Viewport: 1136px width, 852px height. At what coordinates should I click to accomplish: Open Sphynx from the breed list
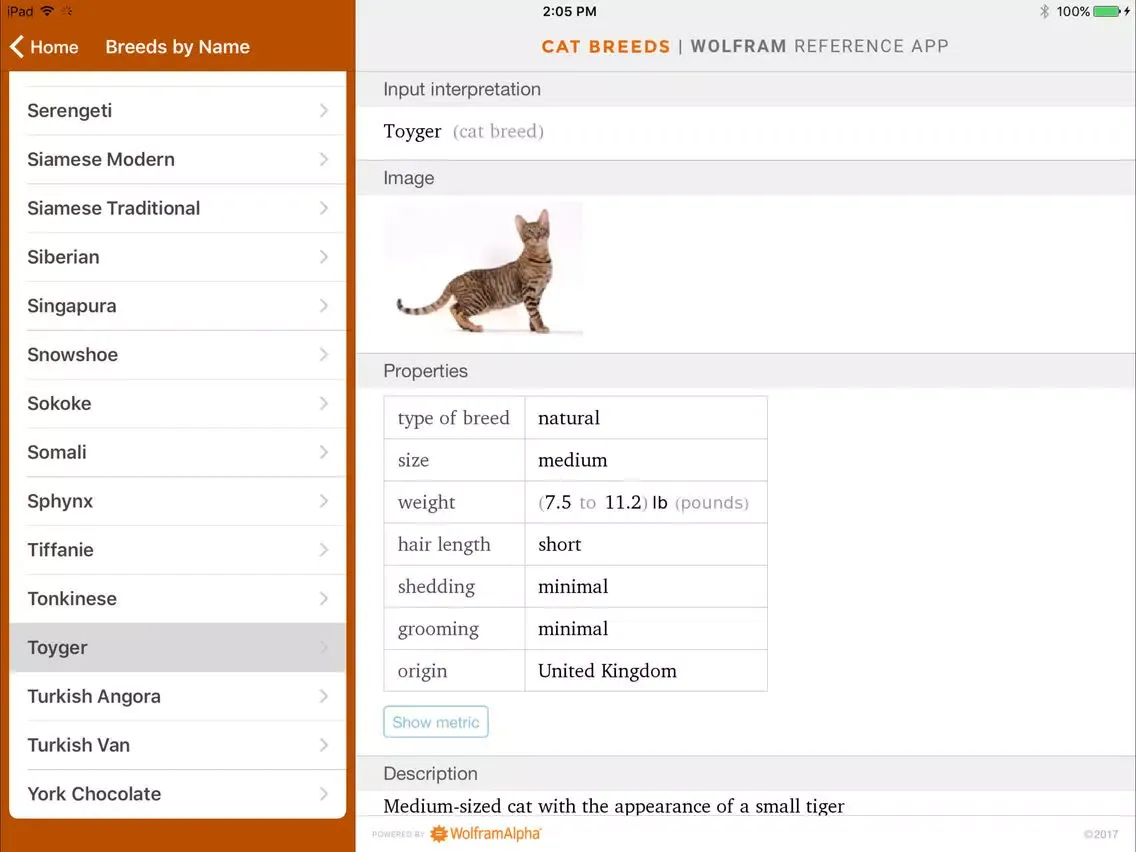pos(178,501)
